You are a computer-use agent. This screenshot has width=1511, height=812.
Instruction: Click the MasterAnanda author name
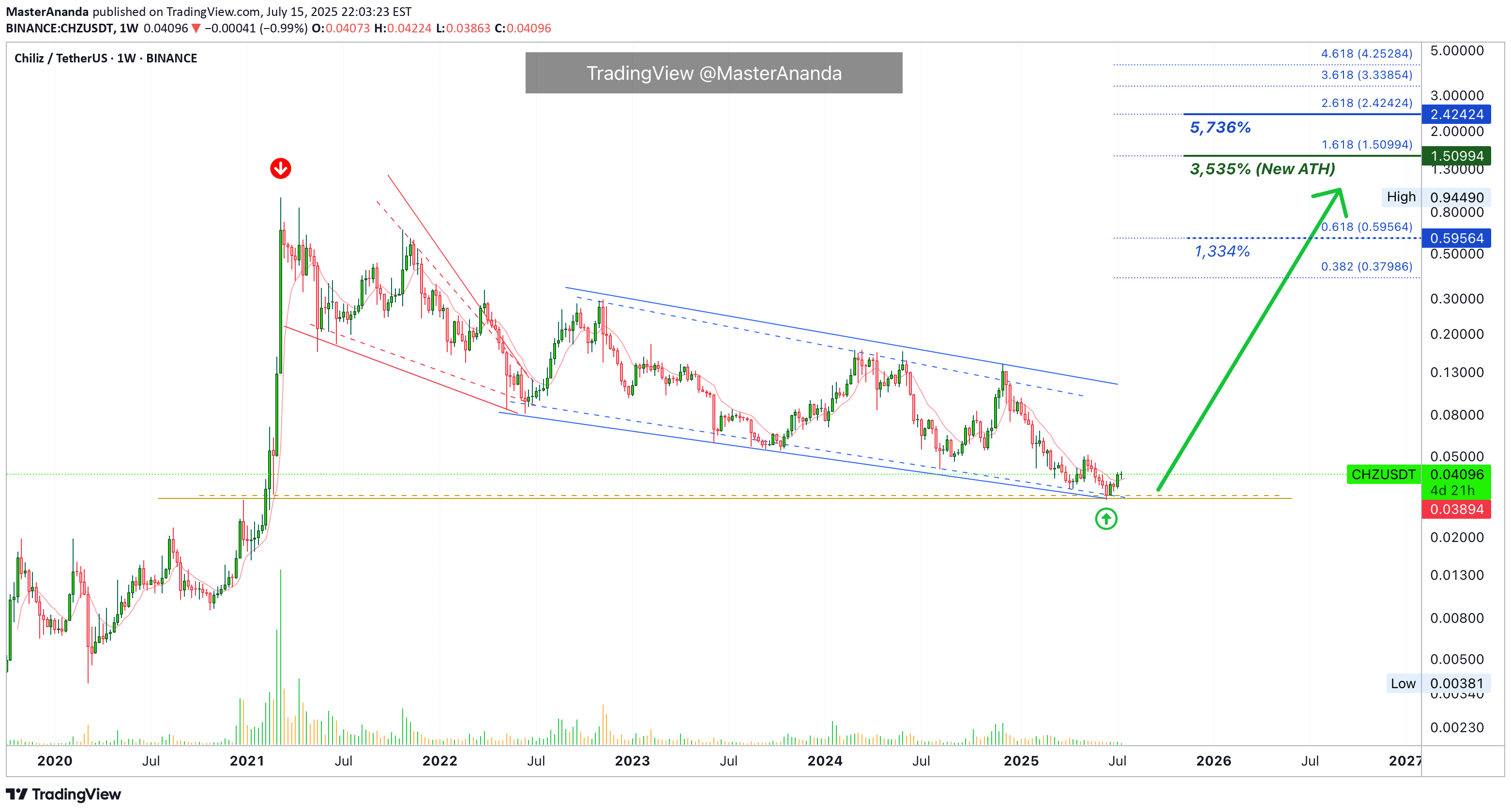[47, 12]
